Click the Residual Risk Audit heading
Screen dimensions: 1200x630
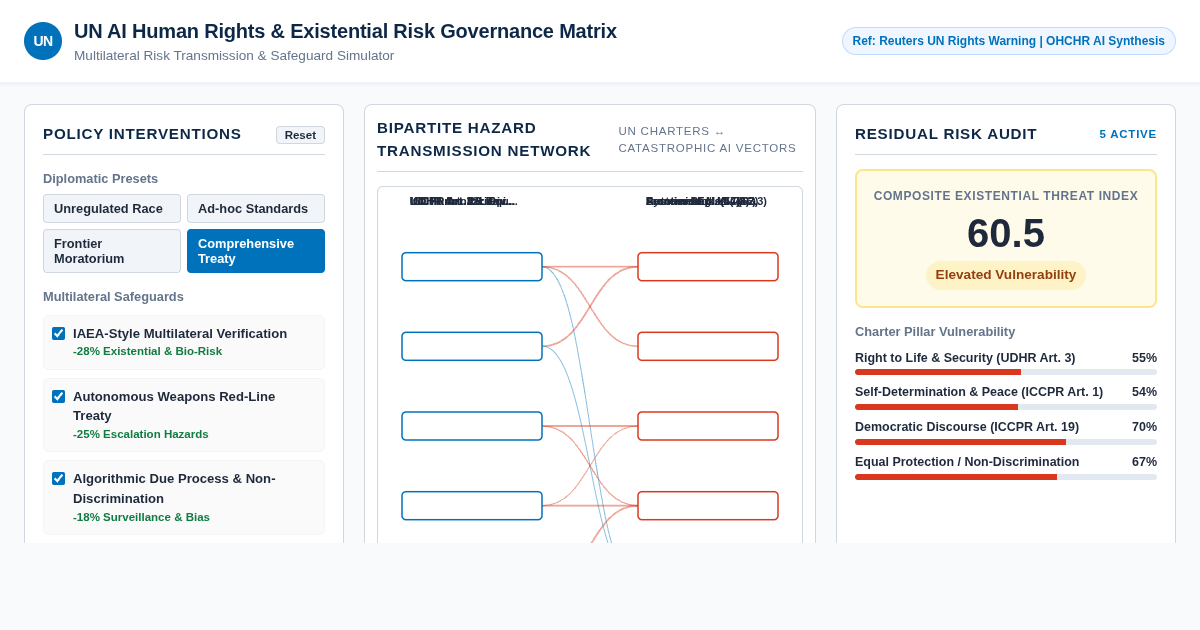946,134
